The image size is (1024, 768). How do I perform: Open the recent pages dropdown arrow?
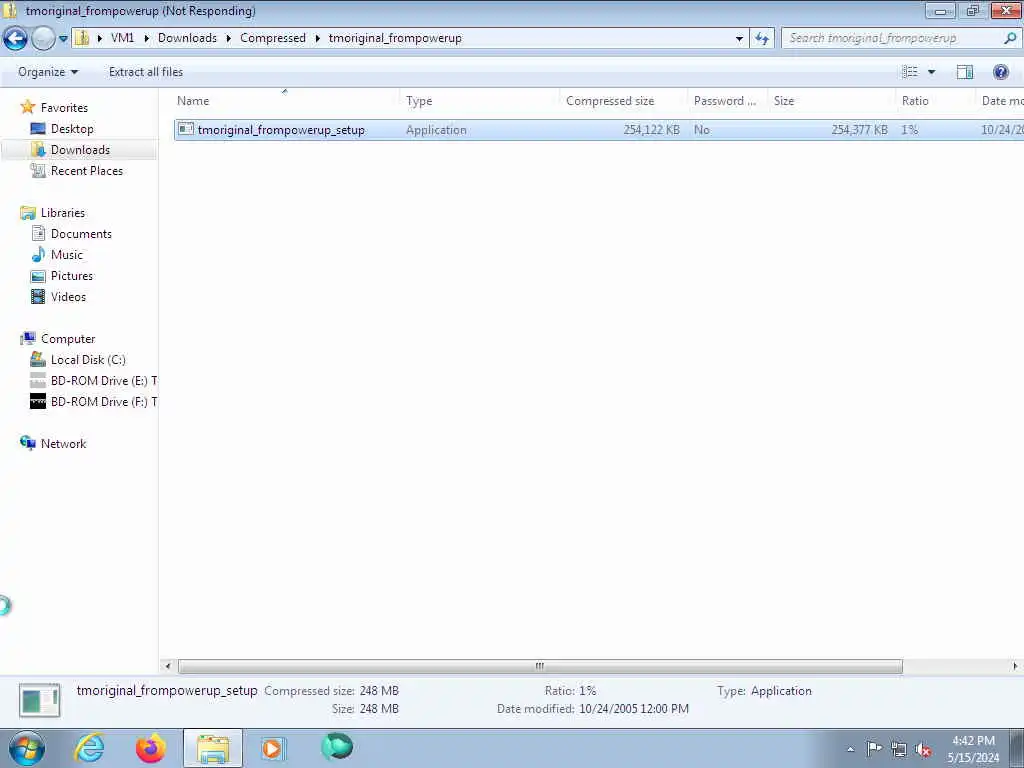click(63, 39)
